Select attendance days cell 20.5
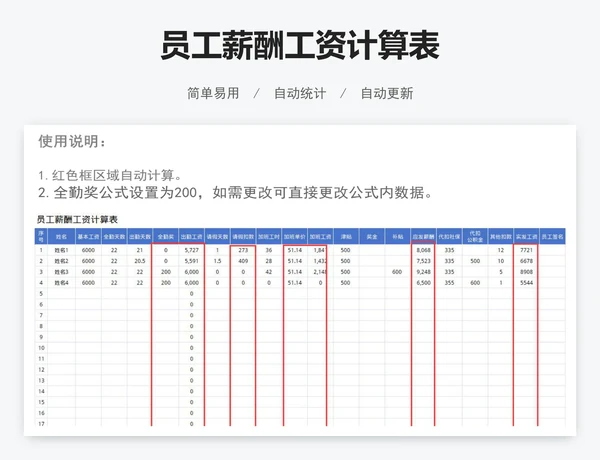The height and width of the screenshot is (460, 600). coord(140,261)
